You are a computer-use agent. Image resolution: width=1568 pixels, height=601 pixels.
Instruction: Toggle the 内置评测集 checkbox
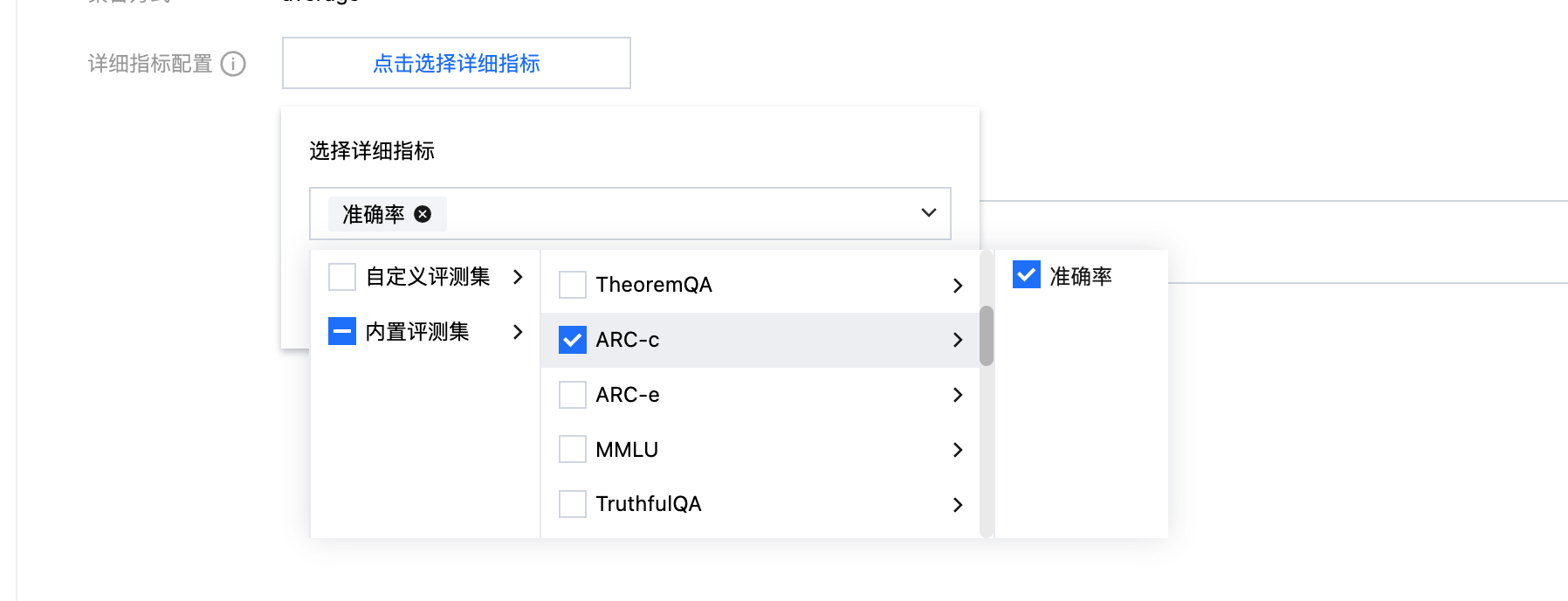click(342, 332)
